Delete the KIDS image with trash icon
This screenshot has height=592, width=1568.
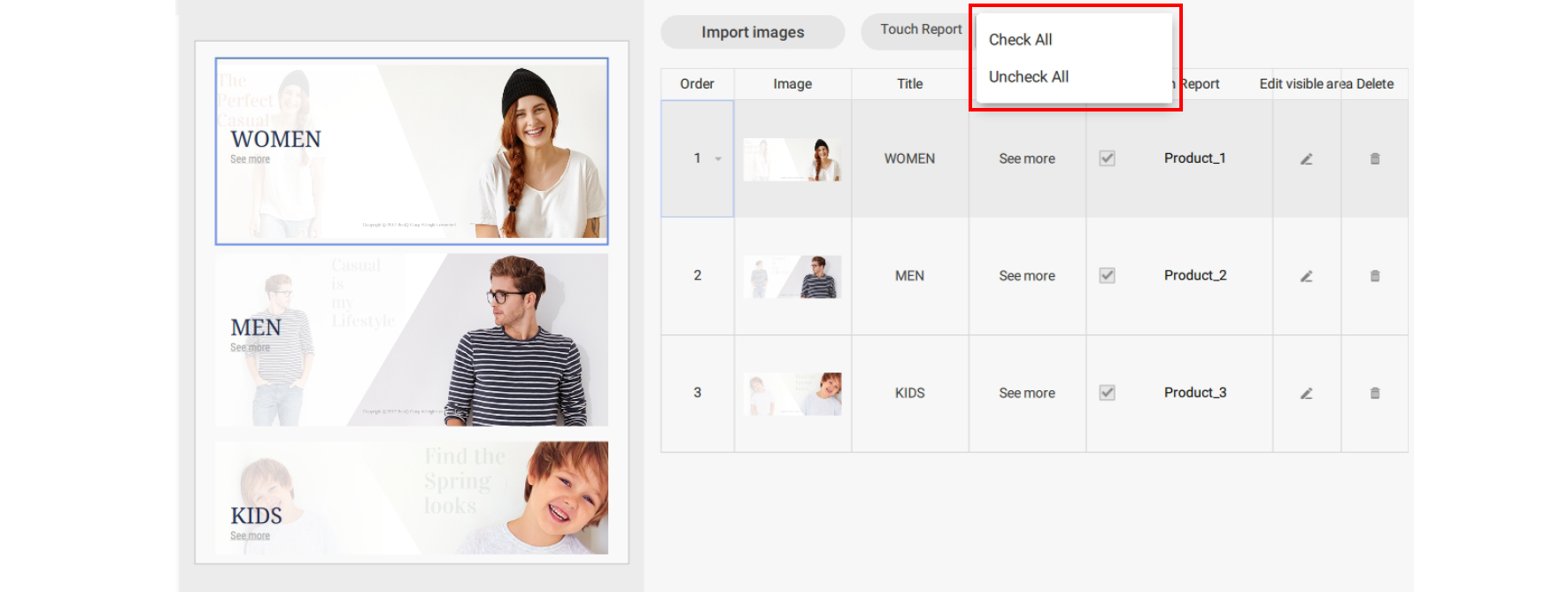point(1375,394)
